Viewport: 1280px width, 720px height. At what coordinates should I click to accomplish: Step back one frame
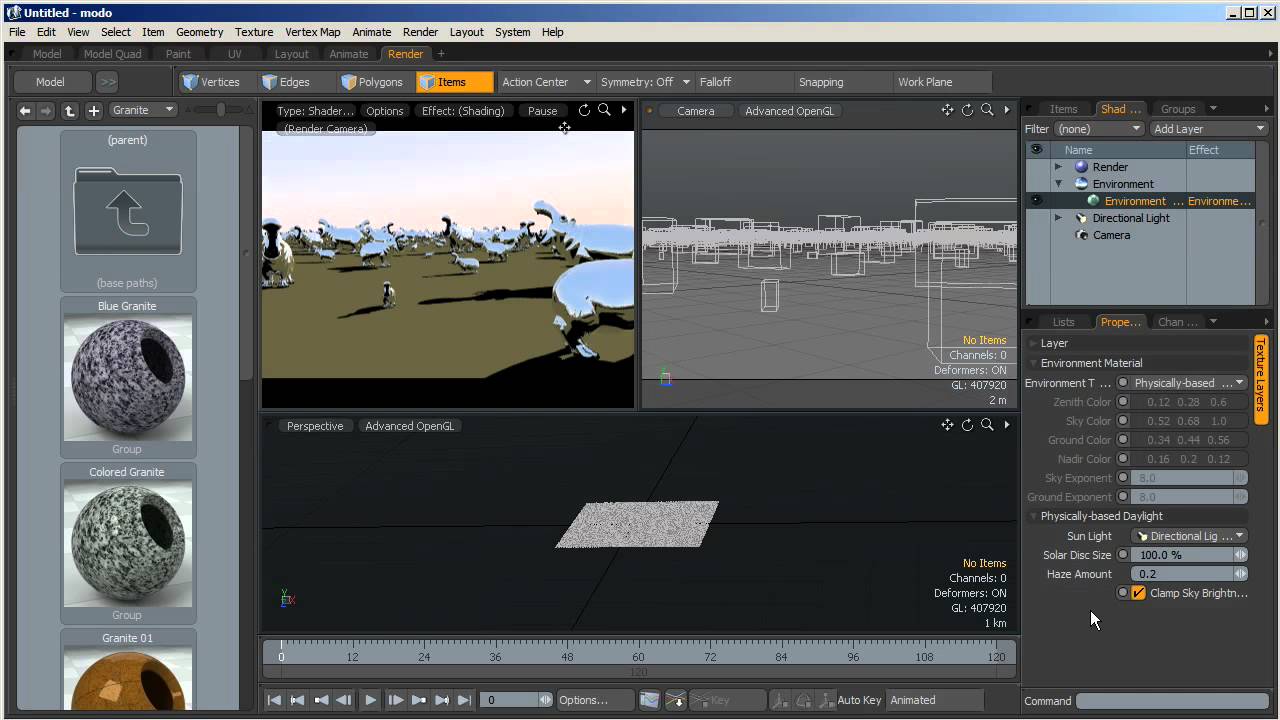343,700
